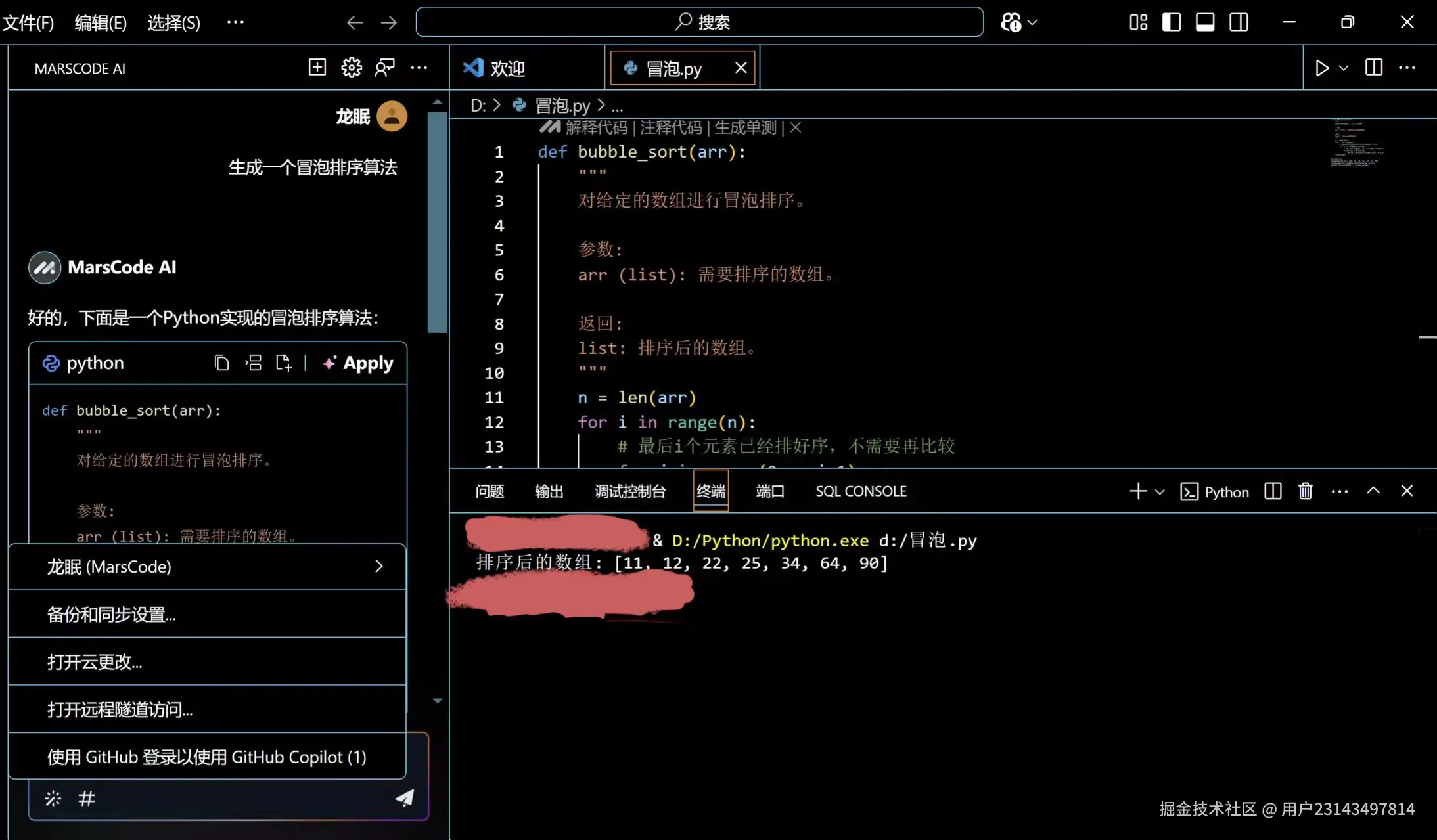Viewport: 1437px width, 840px height.
Task: Run the 冒泡.py file
Action: [x=1322, y=67]
